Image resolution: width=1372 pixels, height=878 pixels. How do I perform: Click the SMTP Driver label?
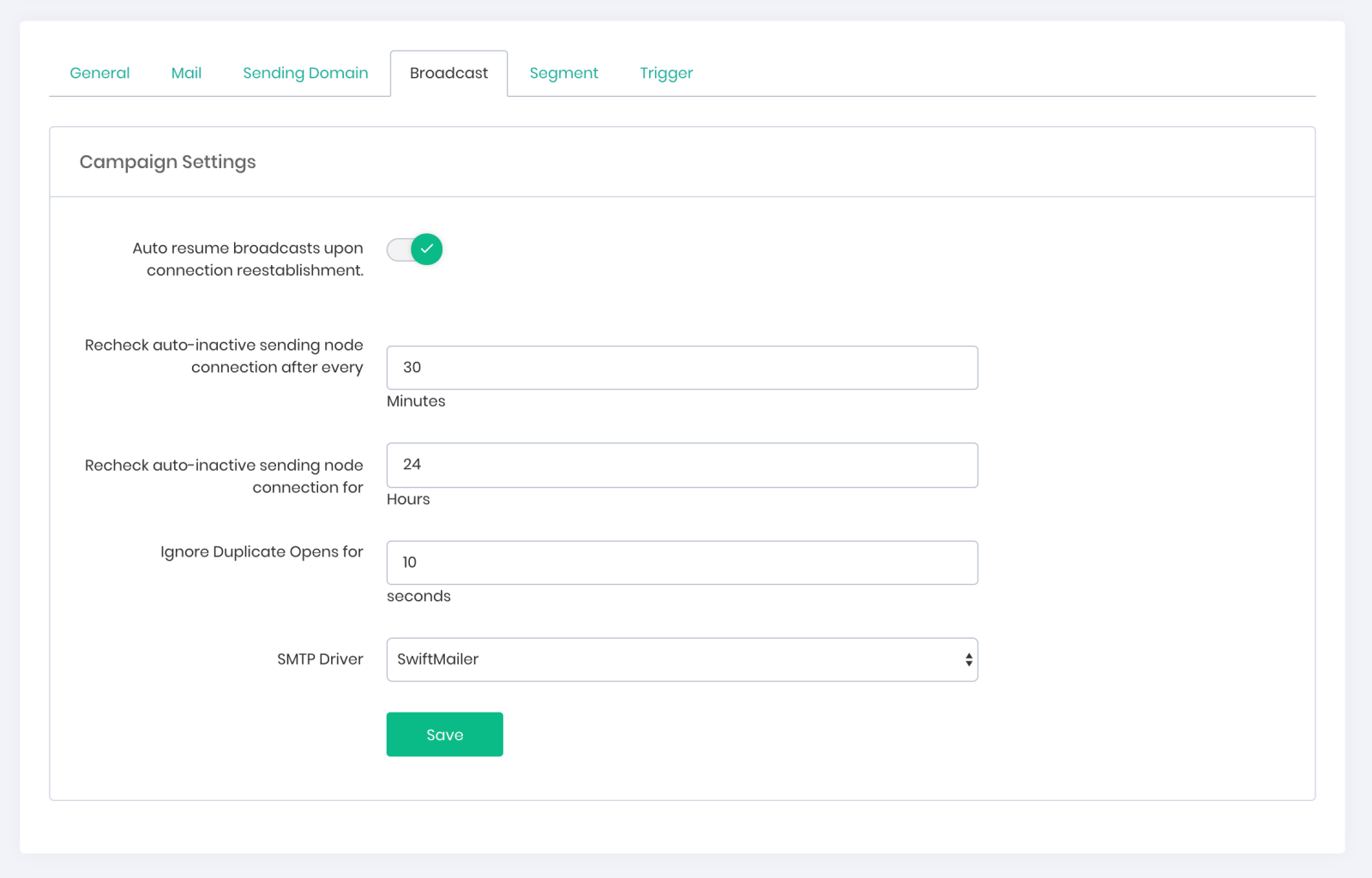point(320,658)
